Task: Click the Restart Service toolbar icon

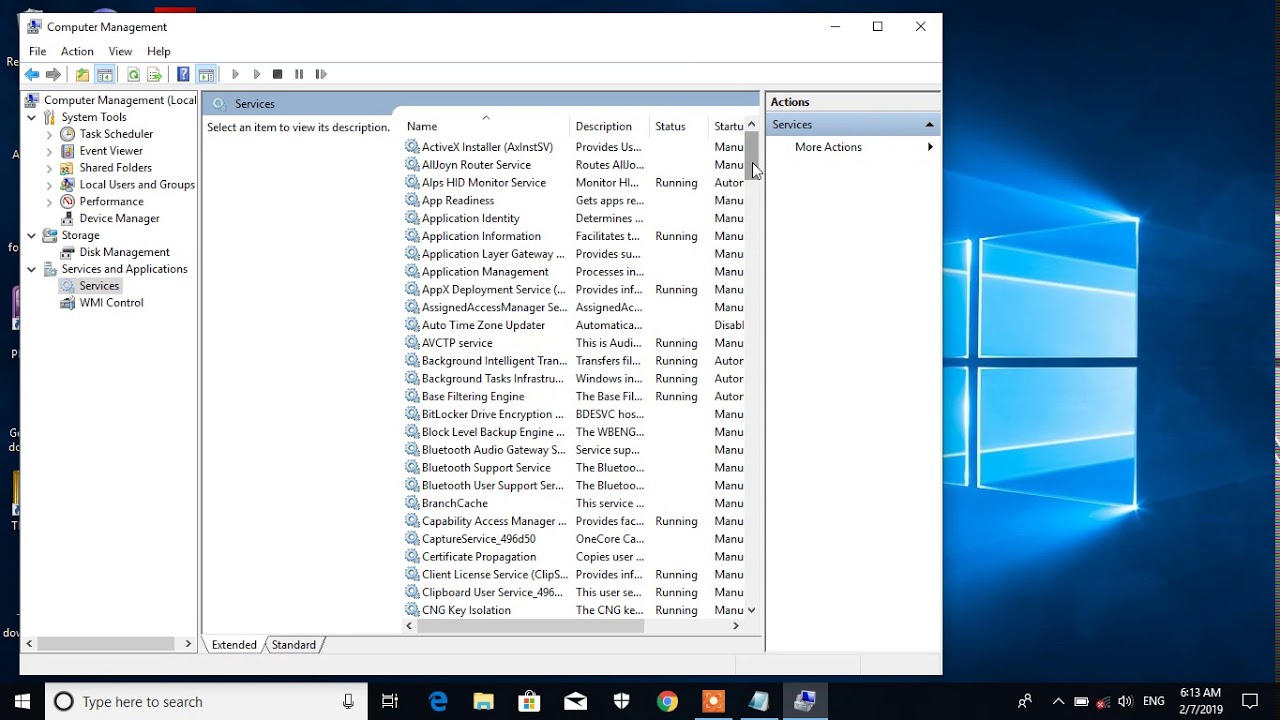Action: [x=320, y=74]
